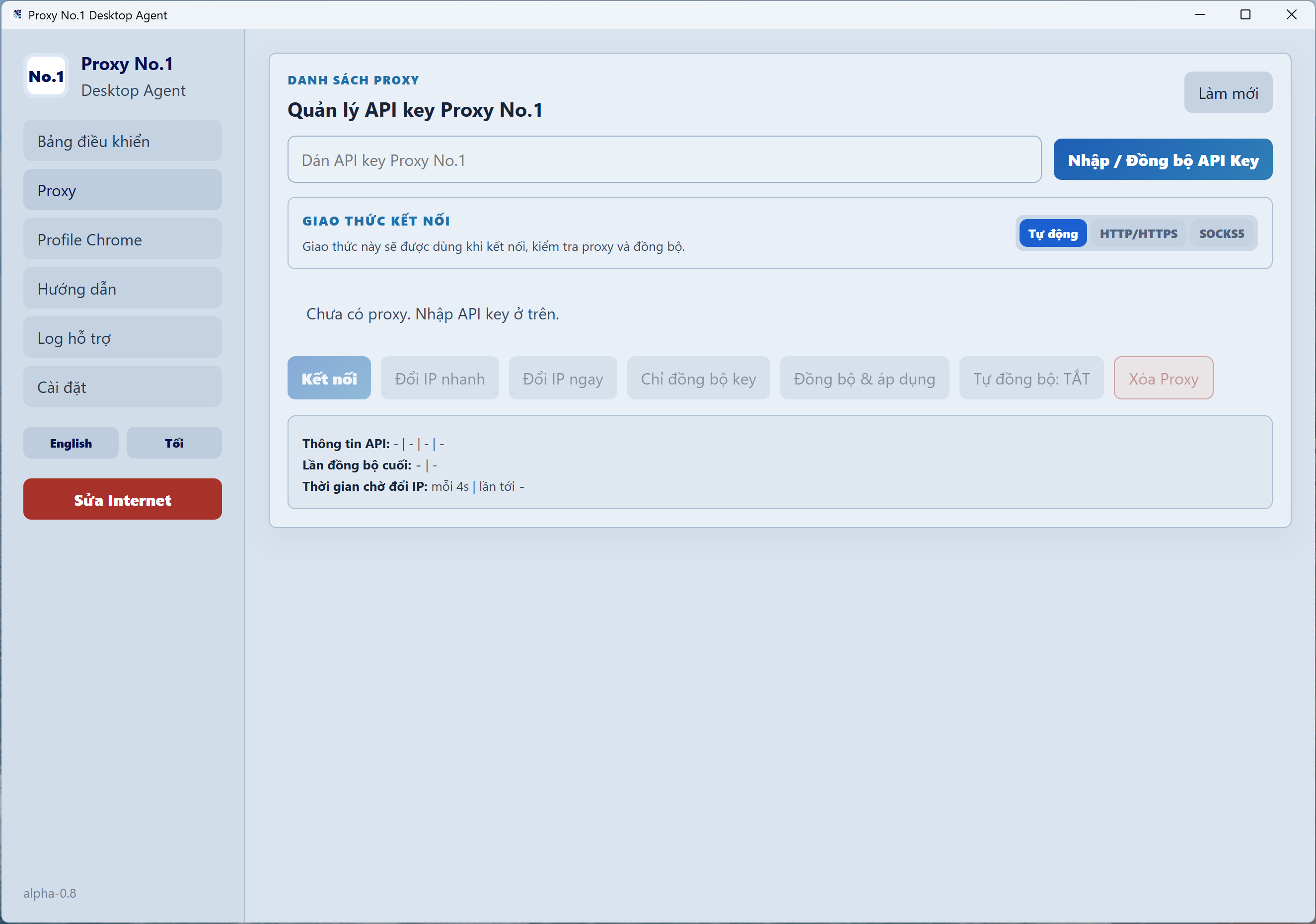Focus the Dán API key input field
The image size is (1316, 924).
[664, 160]
